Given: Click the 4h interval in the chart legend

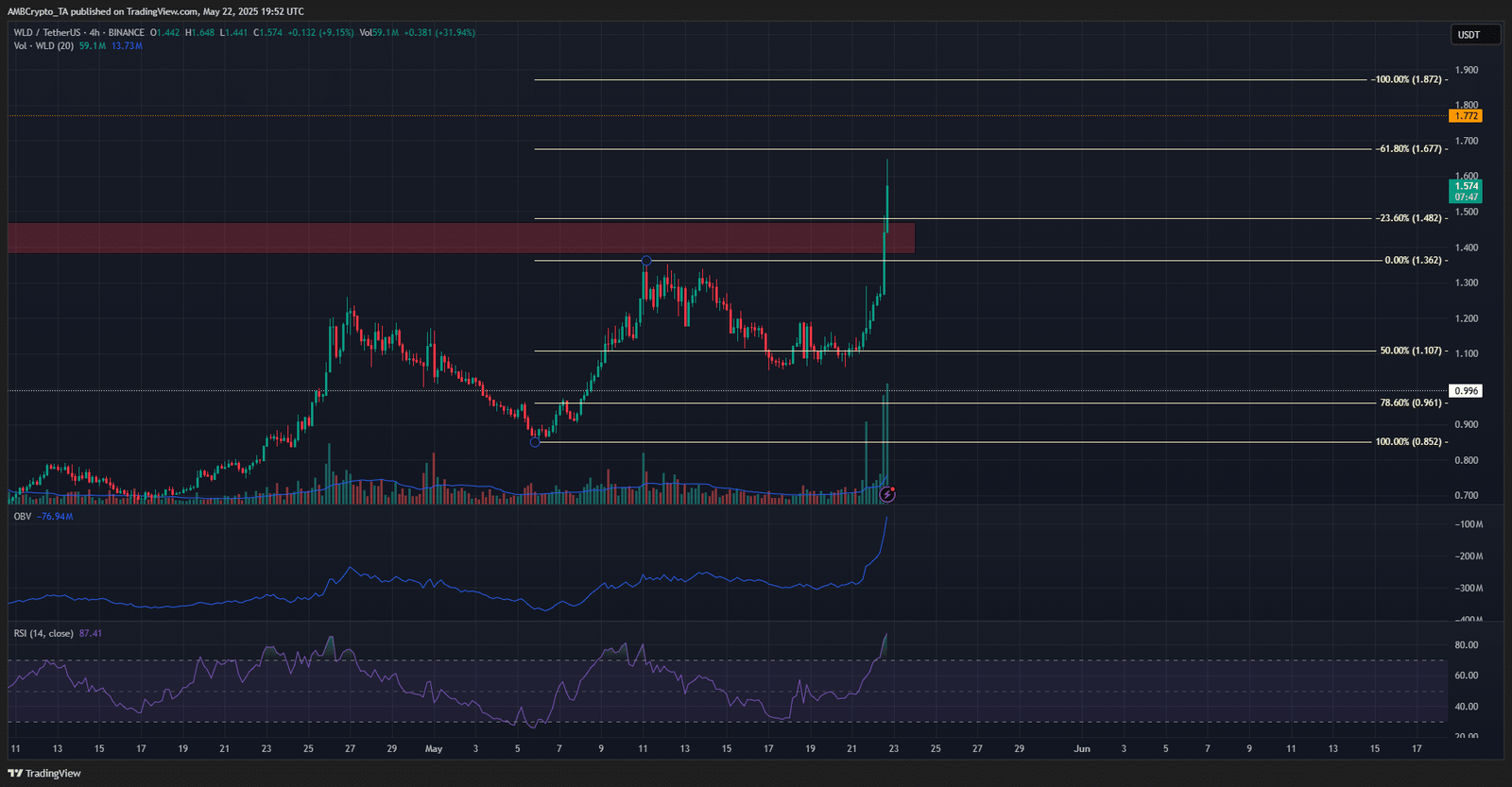Looking at the screenshot, I should coord(94,33).
